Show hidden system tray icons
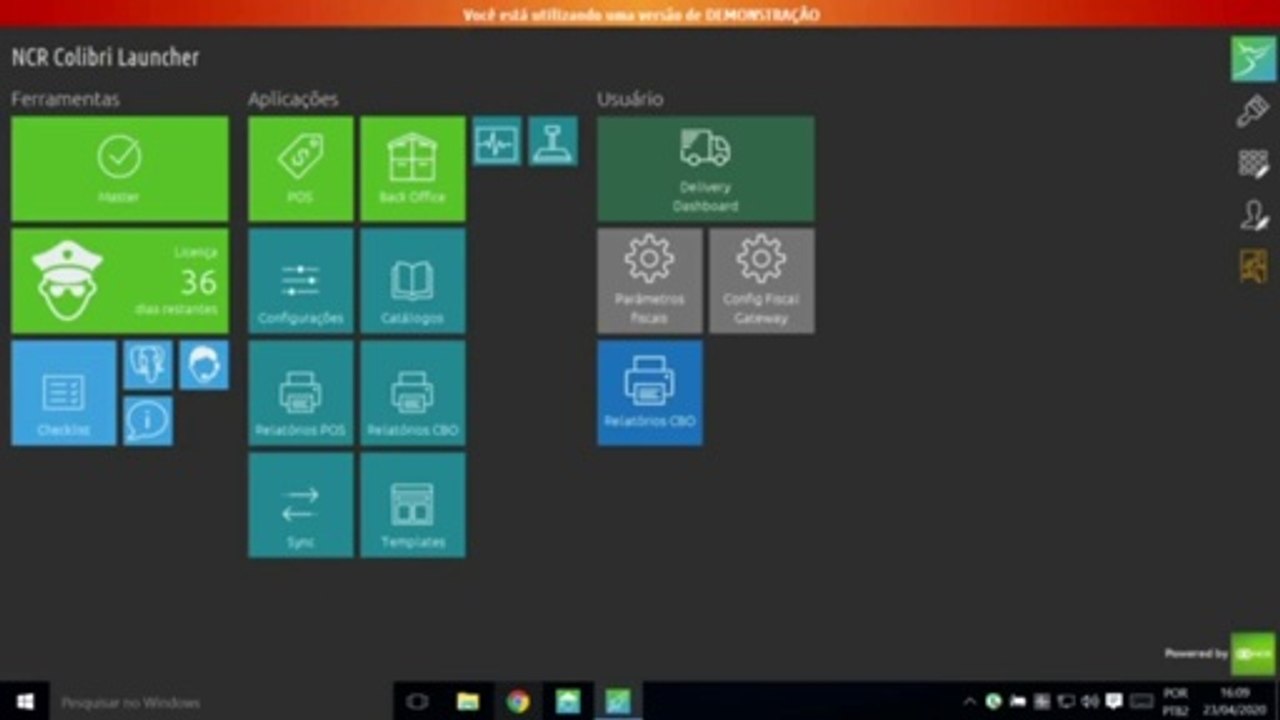The width and height of the screenshot is (1280, 720). tap(969, 702)
